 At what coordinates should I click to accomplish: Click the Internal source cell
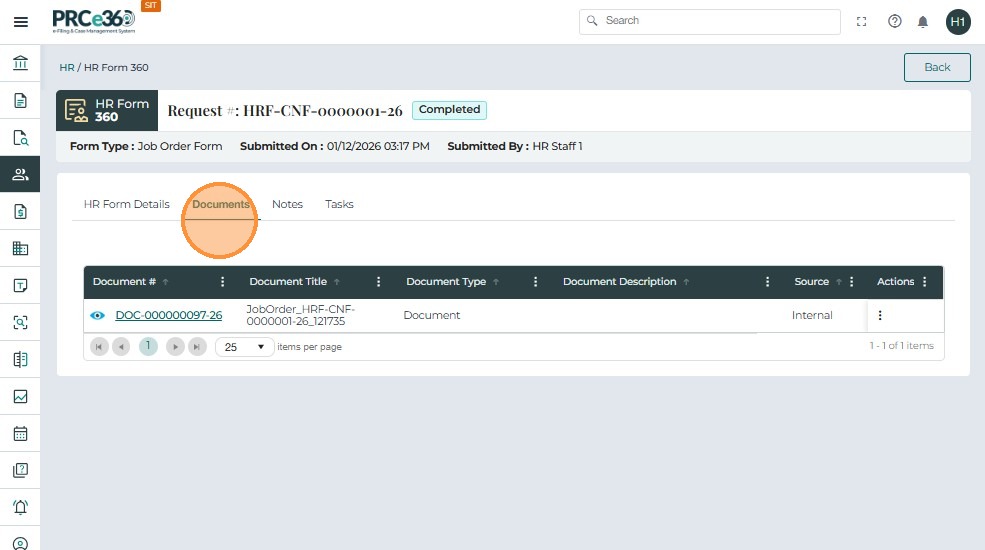(x=812, y=315)
